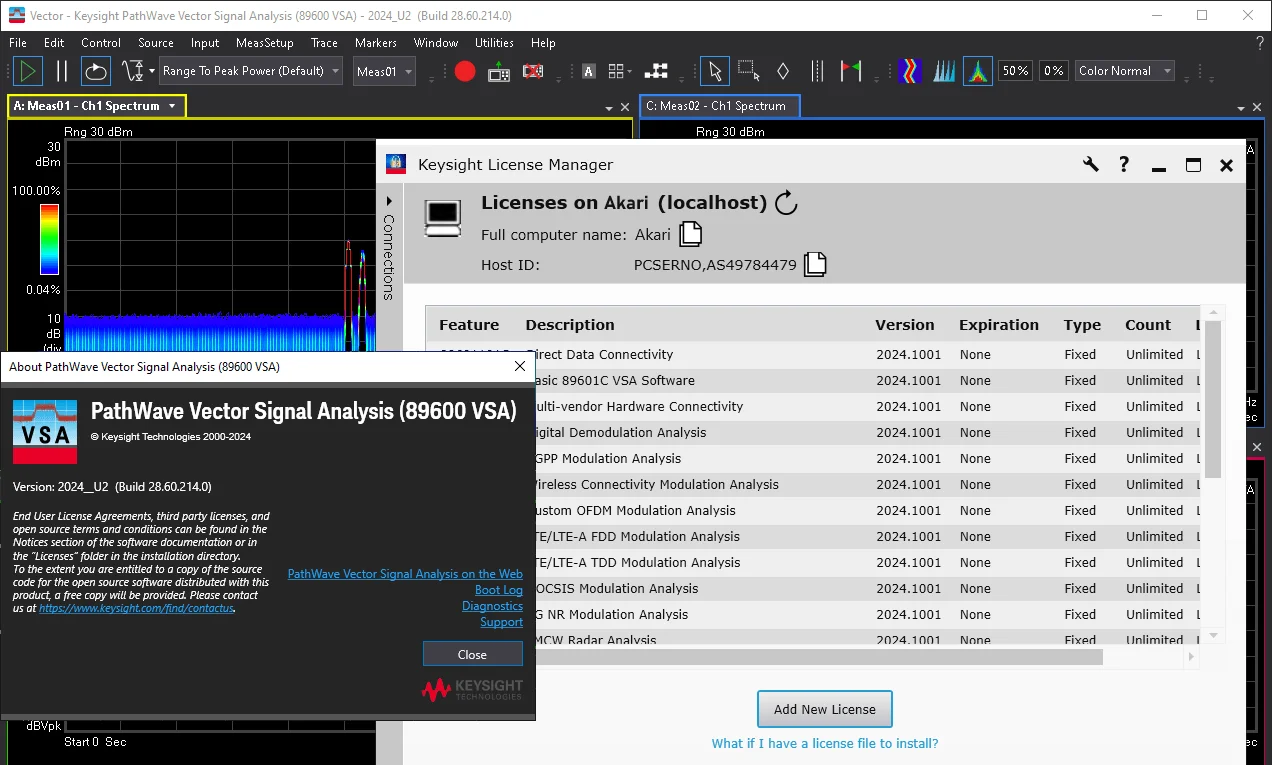Open the Boot Log link
Viewport: 1272px width, 765px height.
(x=499, y=590)
